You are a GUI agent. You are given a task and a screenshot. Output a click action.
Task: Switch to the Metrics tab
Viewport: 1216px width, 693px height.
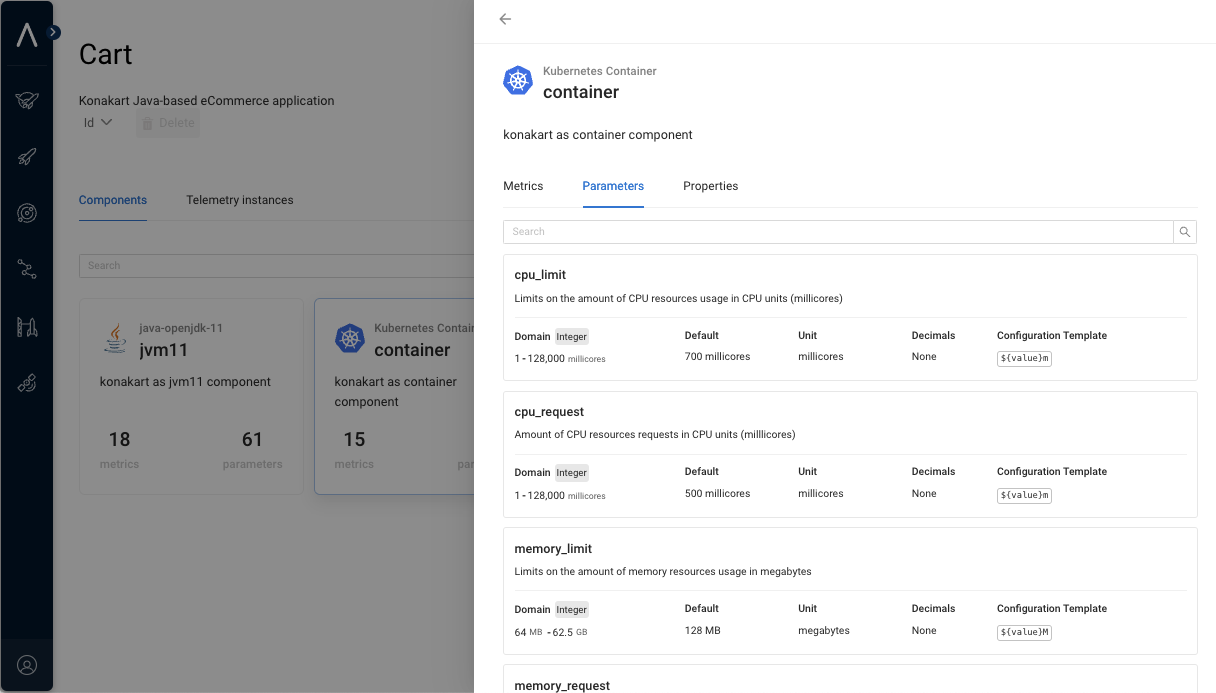523,186
